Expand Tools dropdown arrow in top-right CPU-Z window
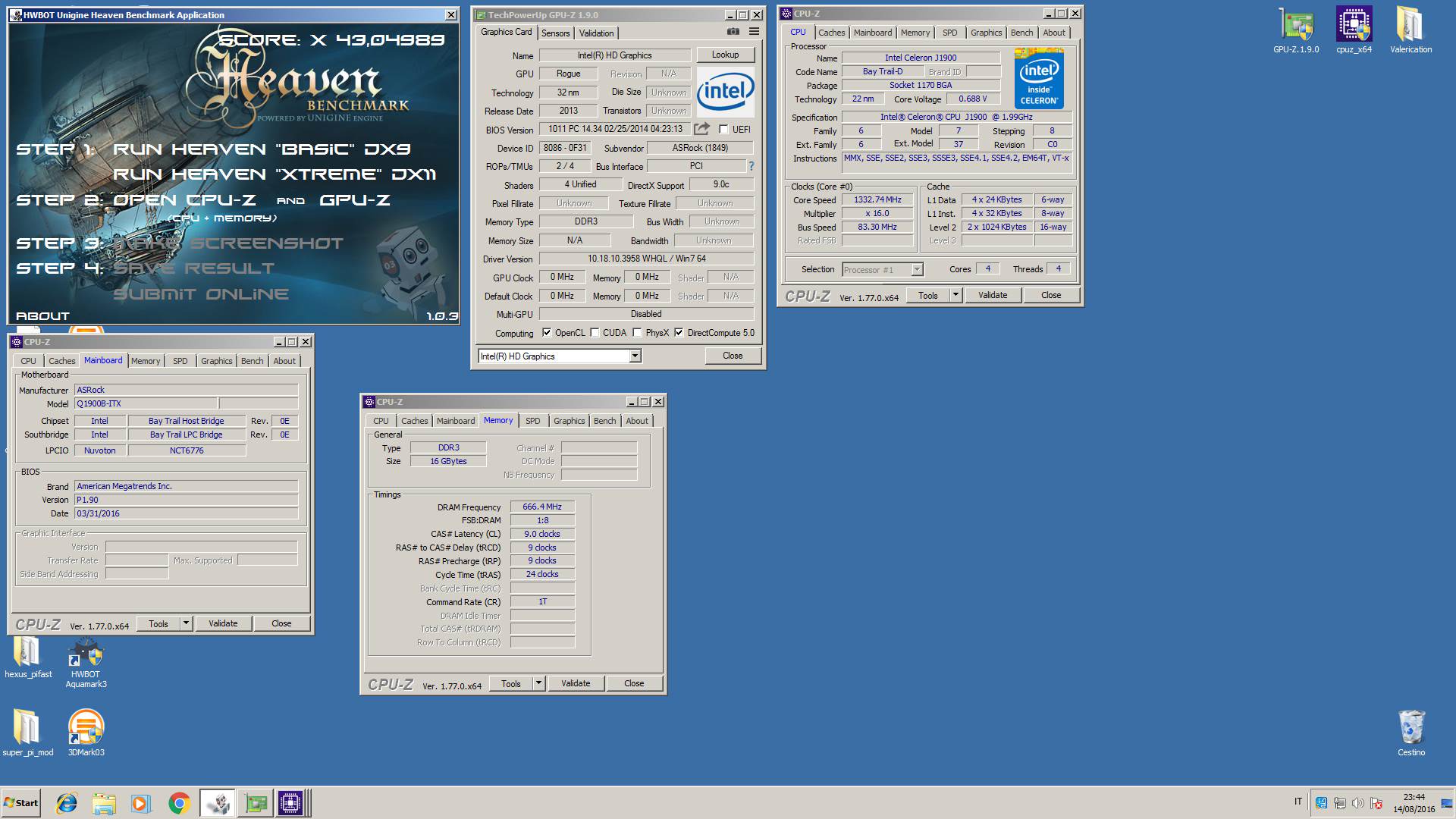 [x=955, y=295]
